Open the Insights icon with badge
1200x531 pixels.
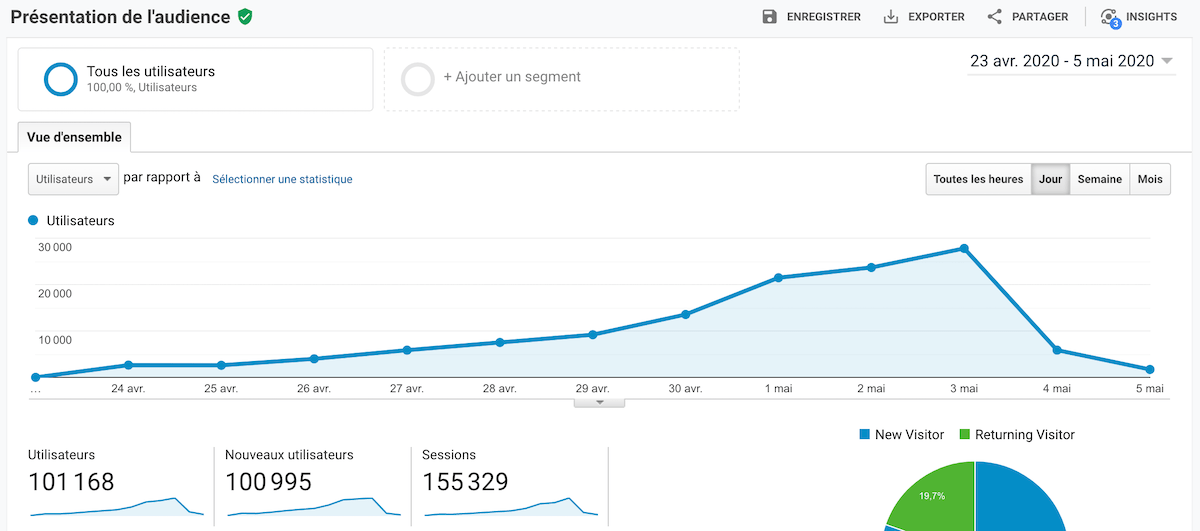pyautogui.click(x=1109, y=18)
